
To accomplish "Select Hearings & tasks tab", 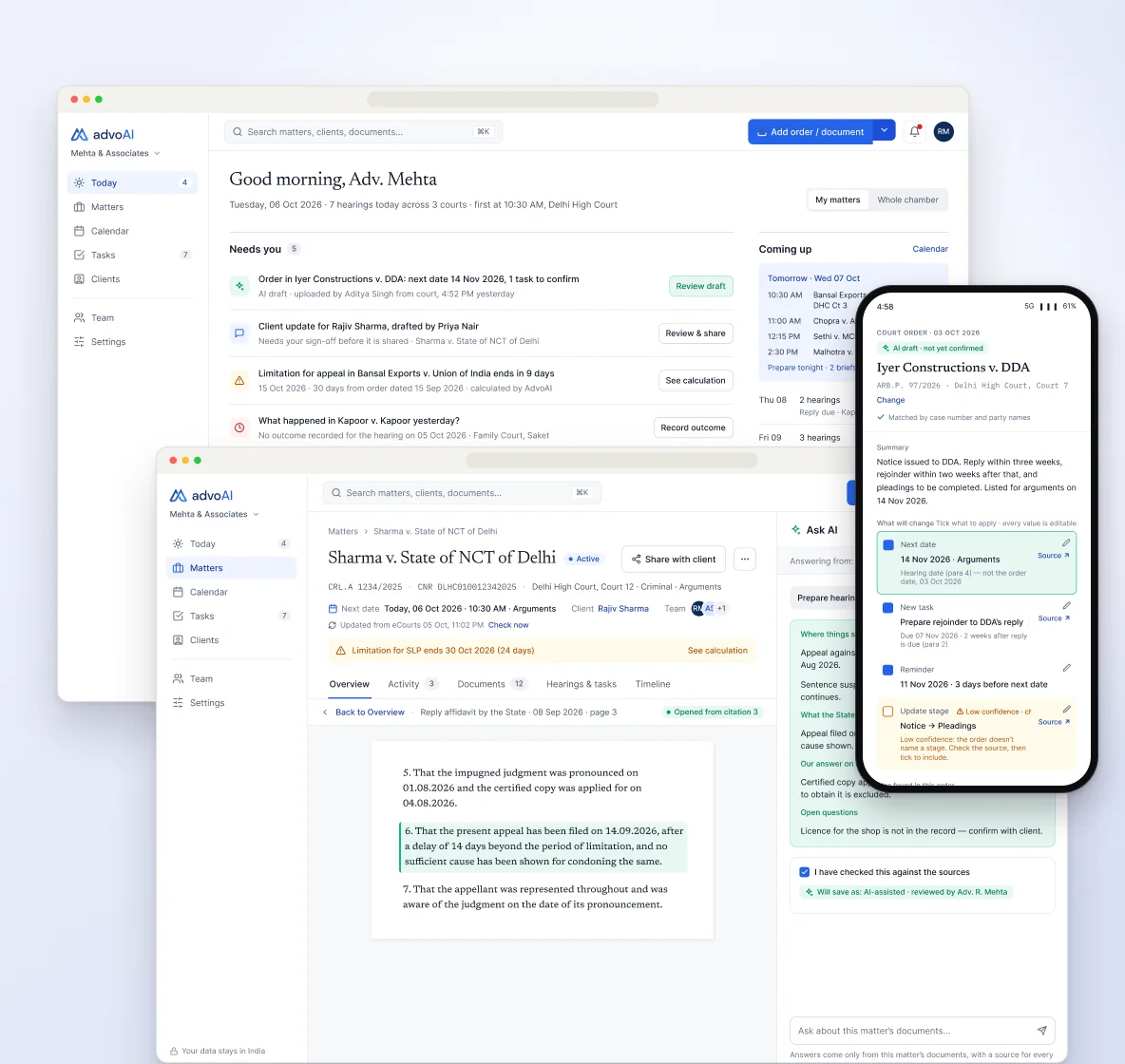I will click(582, 684).
